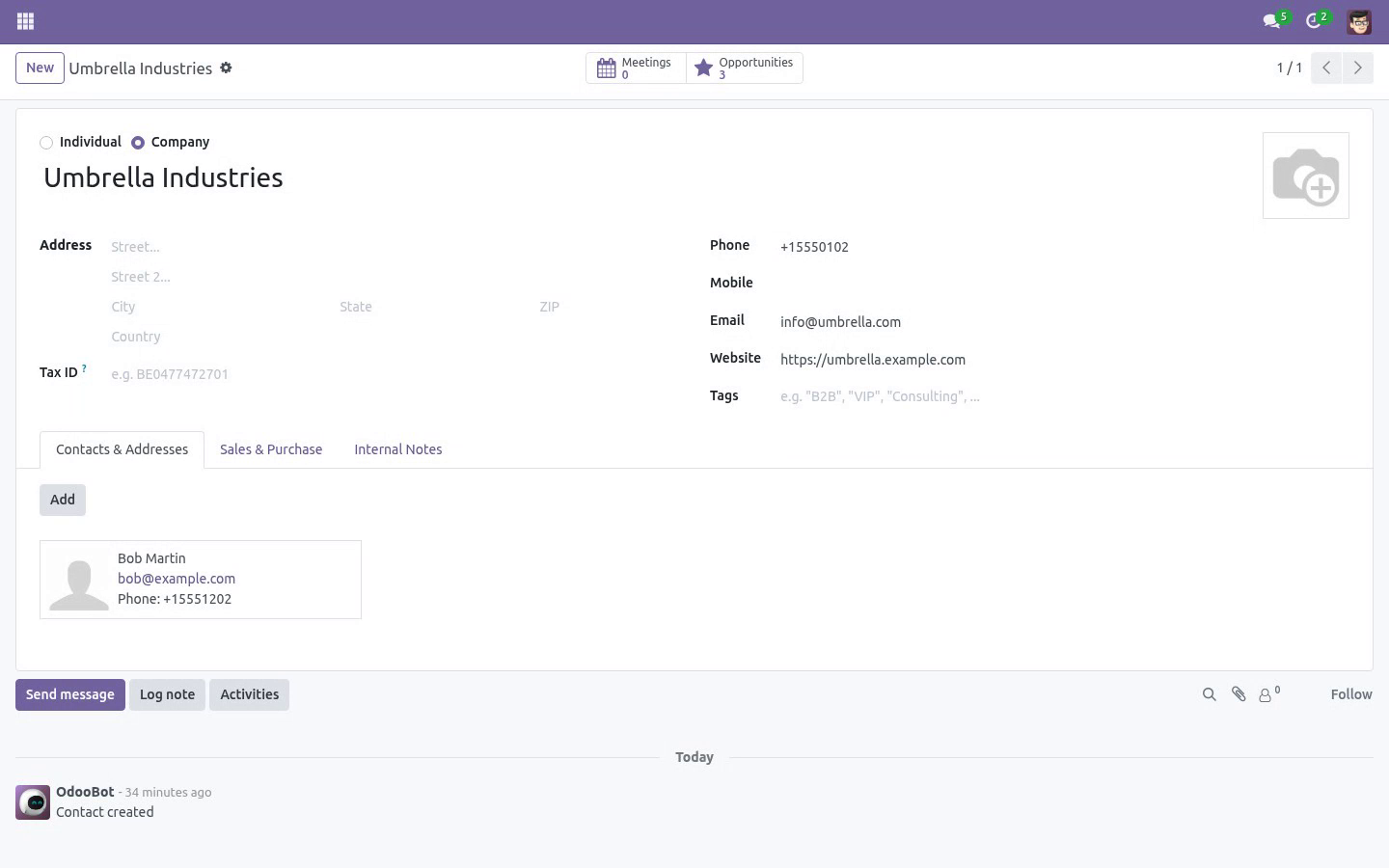Viewport: 1389px width, 868px height.
Task: Search messages with the chatter magnifier icon
Action: point(1209,694)
